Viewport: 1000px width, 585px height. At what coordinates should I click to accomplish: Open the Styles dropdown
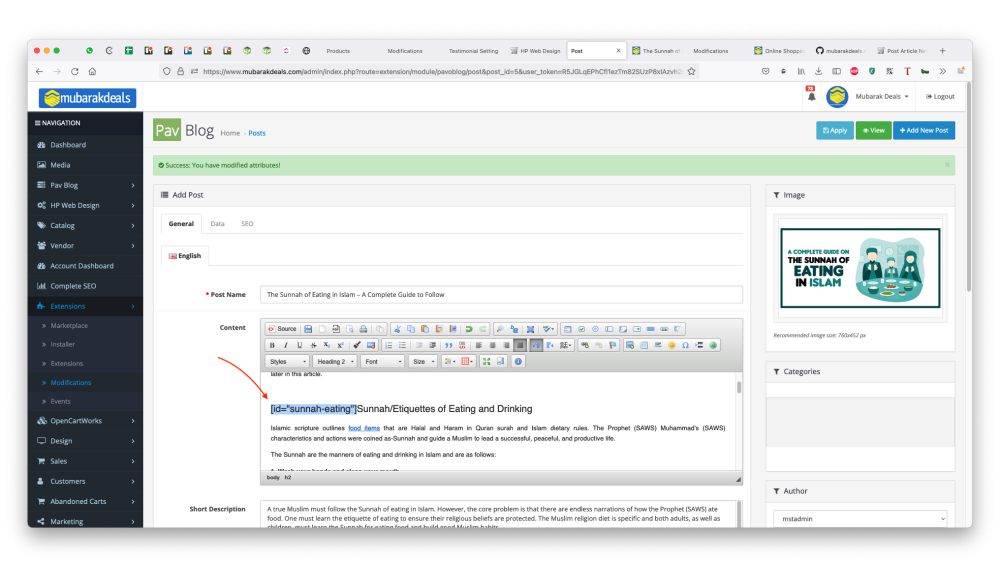287,361
